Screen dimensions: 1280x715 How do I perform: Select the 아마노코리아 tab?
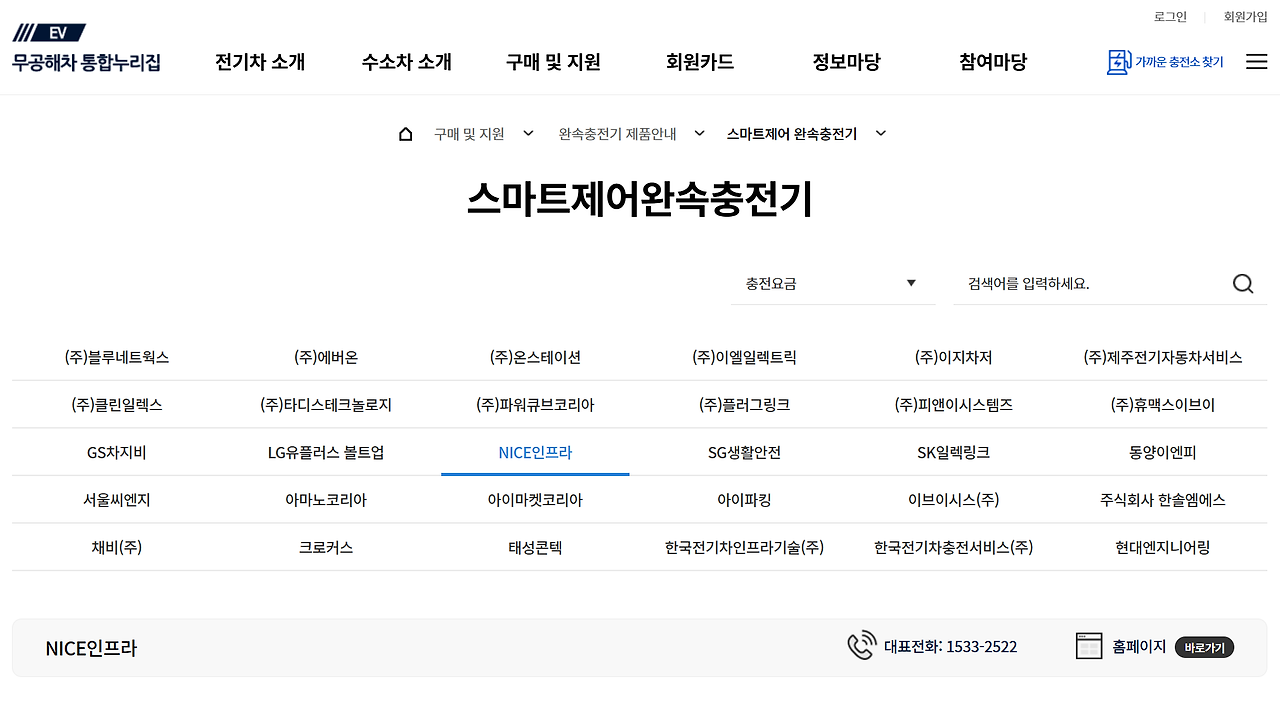click(x=326, y=499)
